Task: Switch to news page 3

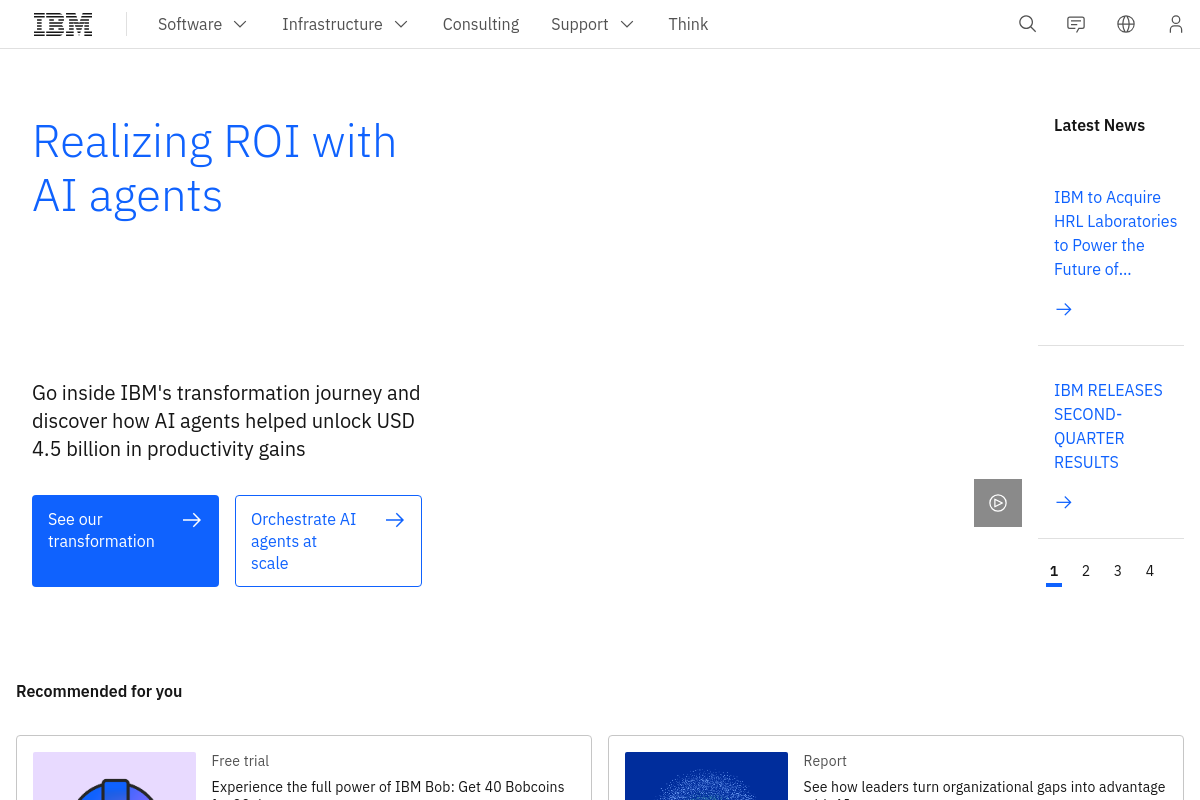Action: pyautogui.click(x=1118, y=571)
